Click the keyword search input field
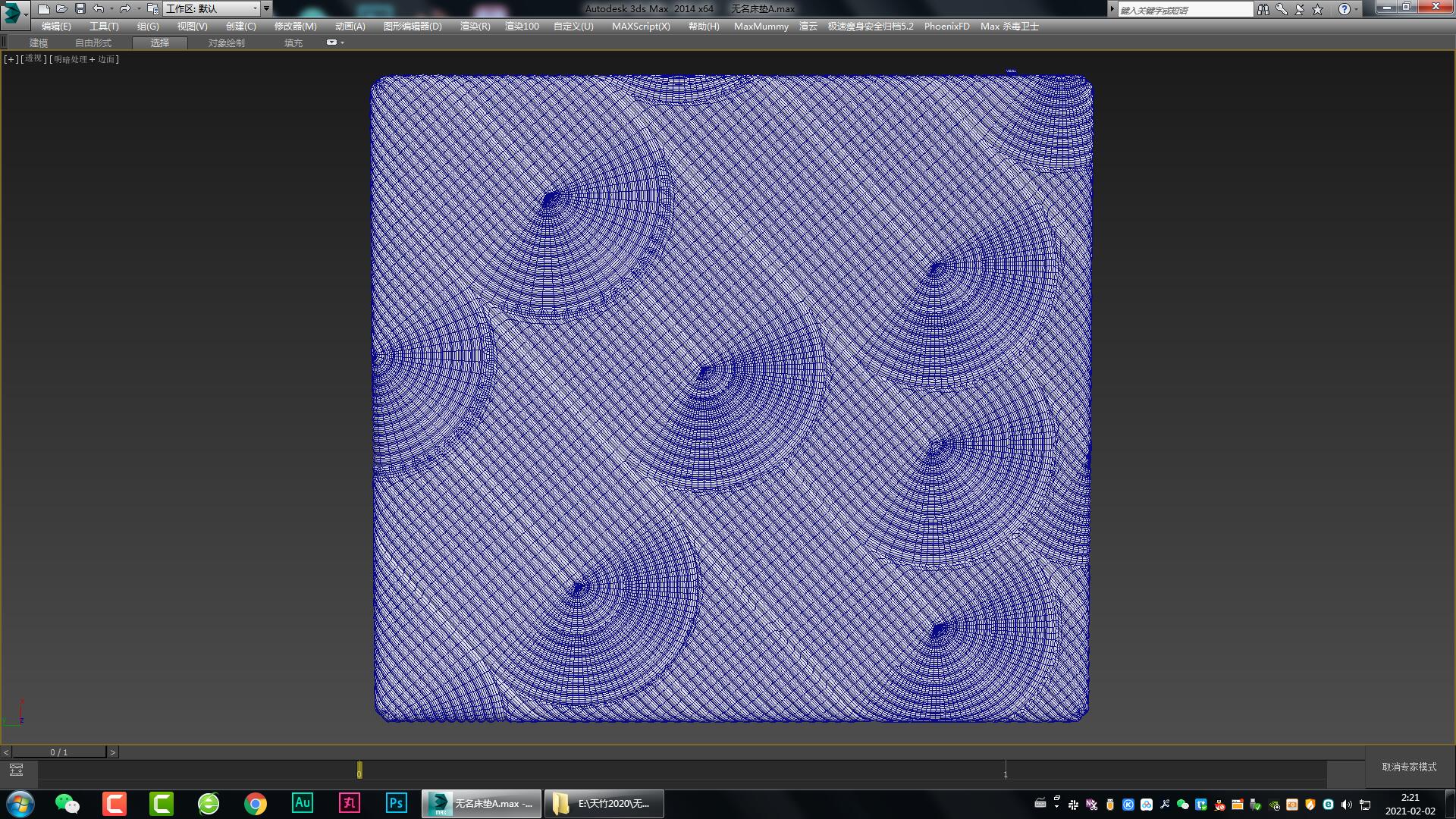This screenshot has height=819, width=1456. (x=1185, y=10)
